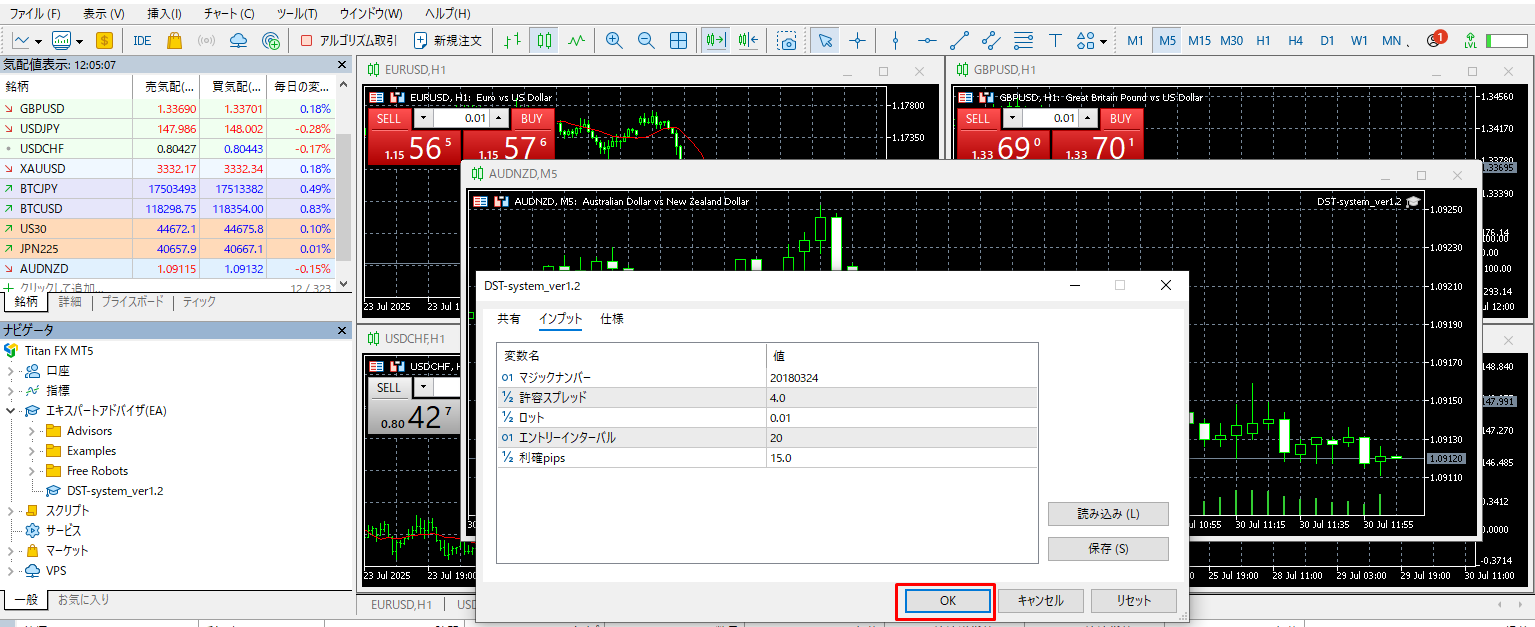Open the chart template dropdown arrow

[x=78, y=41]
